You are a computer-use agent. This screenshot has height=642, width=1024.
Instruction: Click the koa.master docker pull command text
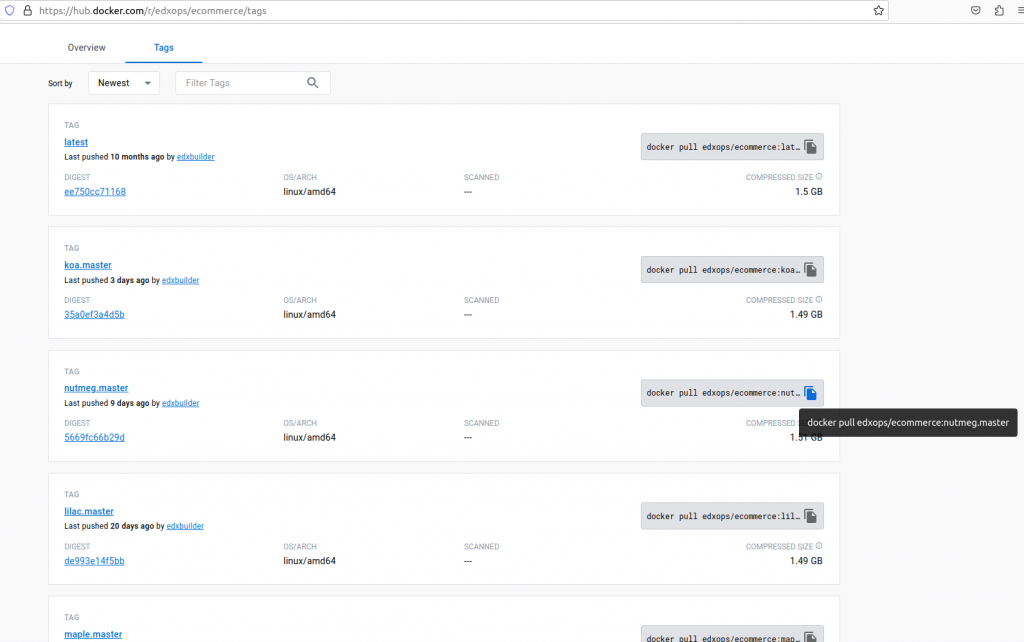click(x=723, y=270)
